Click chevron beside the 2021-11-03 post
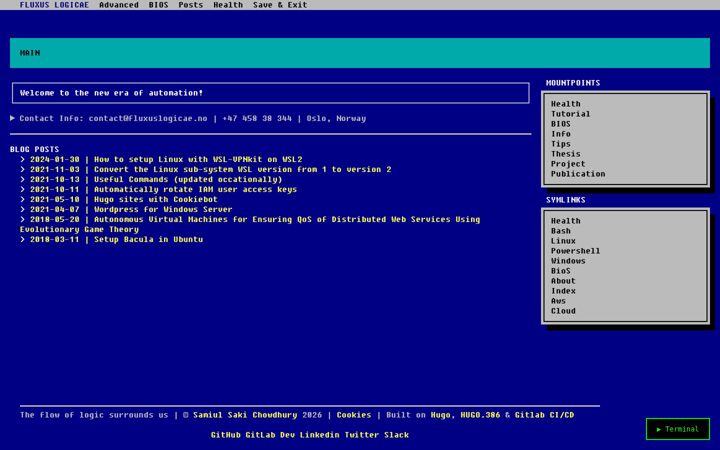Screen dimensions: 720x450 (22, 169)
